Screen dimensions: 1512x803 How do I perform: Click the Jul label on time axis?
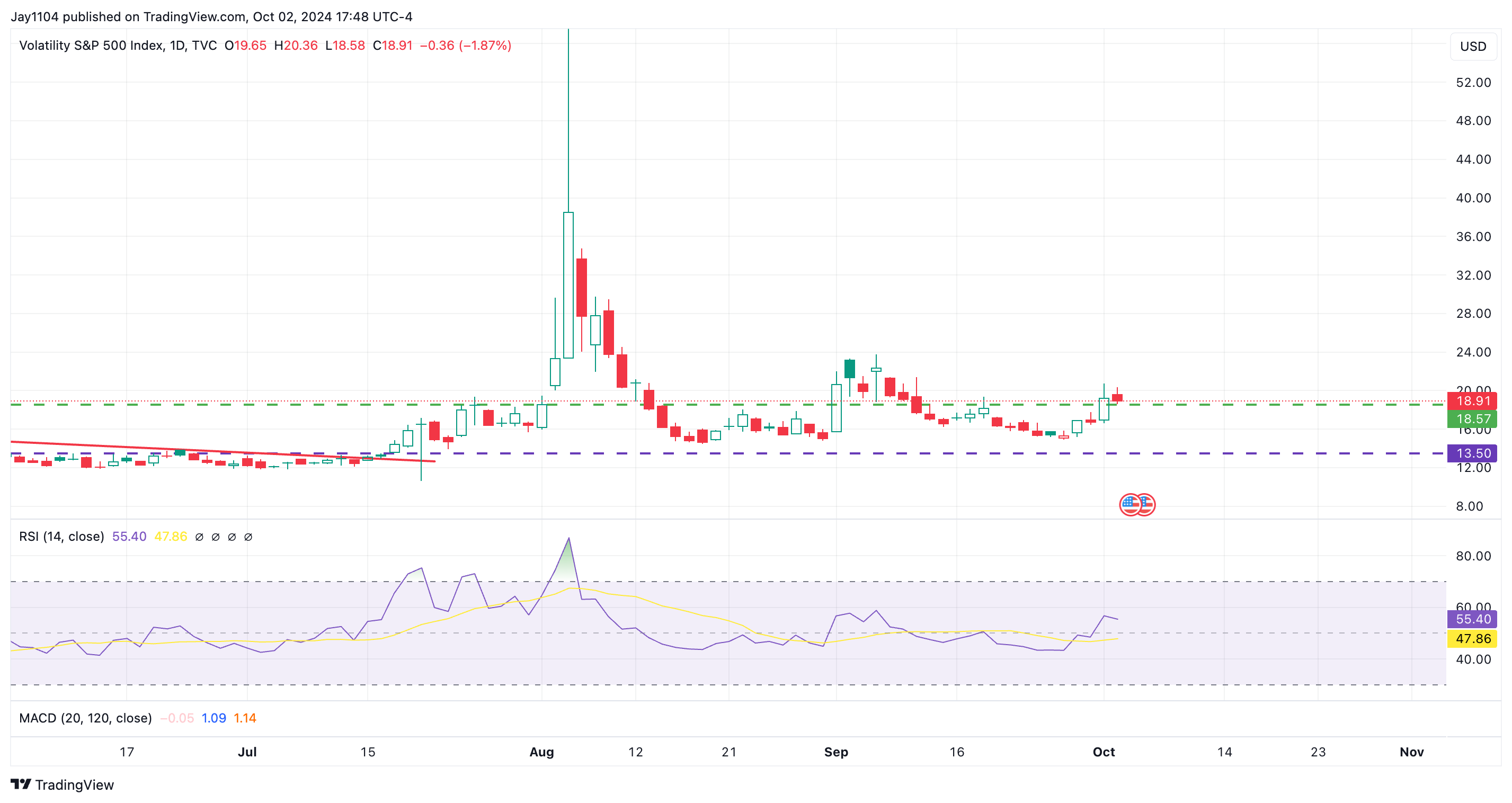pos(247,752)
